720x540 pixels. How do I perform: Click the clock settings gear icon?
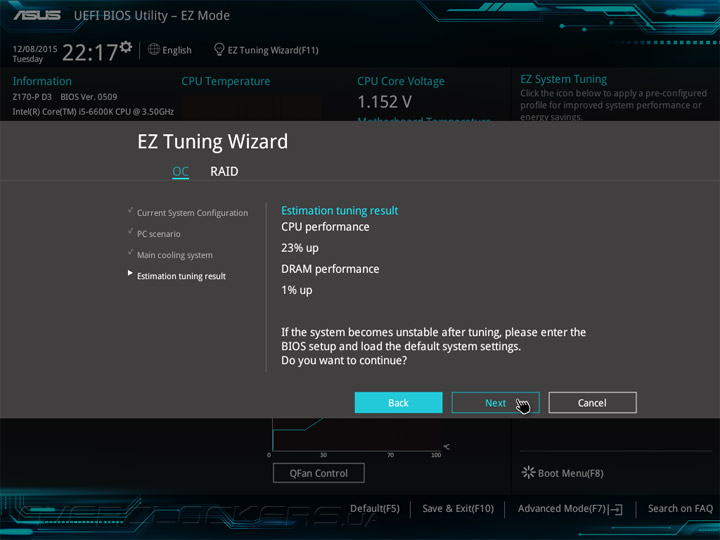coord(126,46)
